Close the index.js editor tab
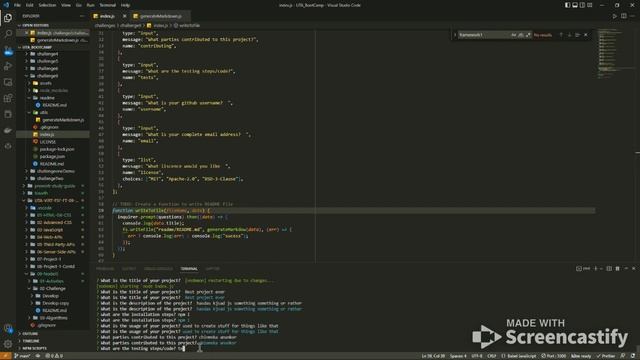The width and height of the screenshot is (640, 360). (x=124, y=16)
